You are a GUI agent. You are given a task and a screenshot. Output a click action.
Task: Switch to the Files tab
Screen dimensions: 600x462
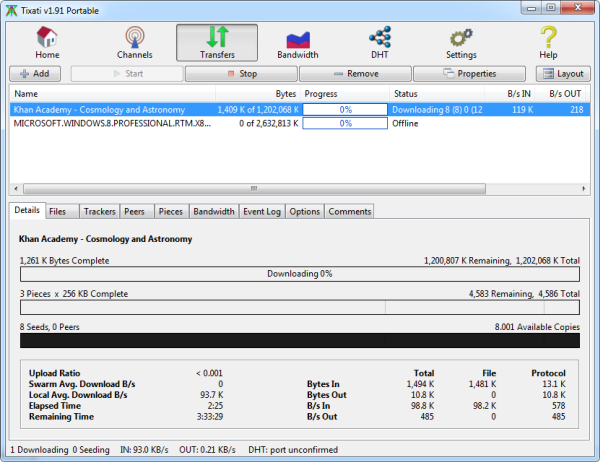(58, 212)
